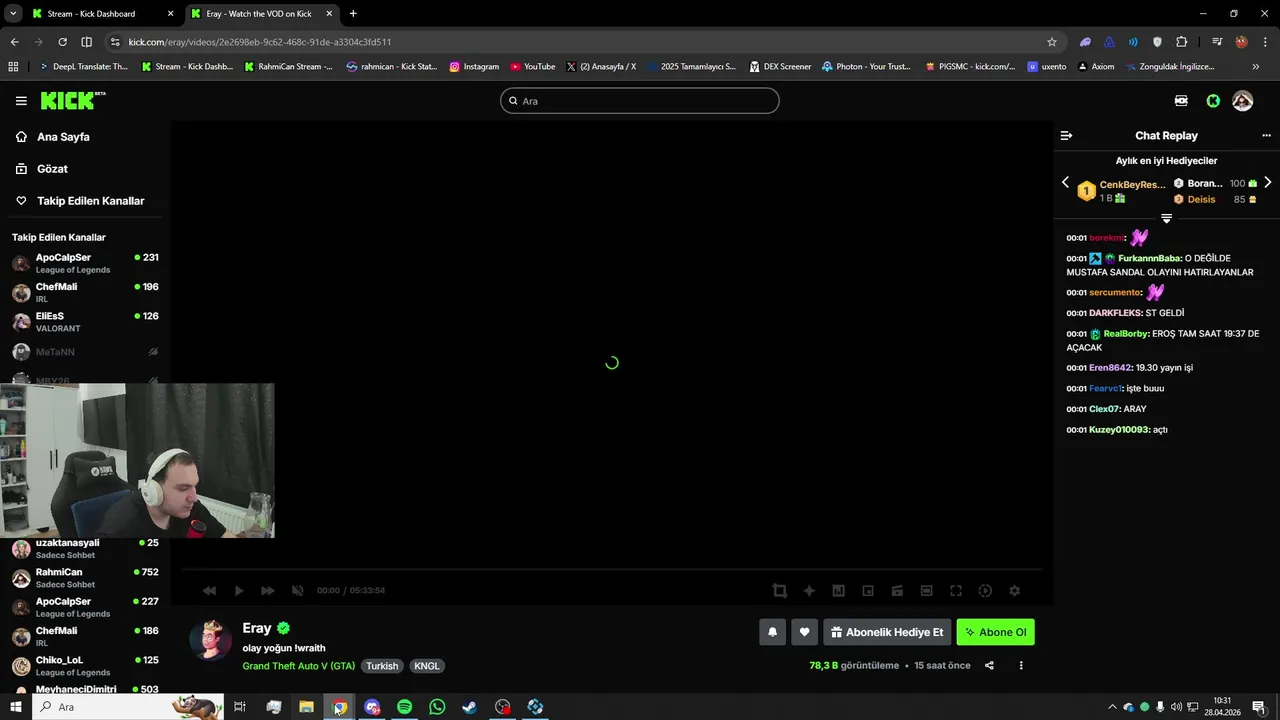Share the video with share icon
This screenshot has width=1280, height=720.
(x=989, y=666)
